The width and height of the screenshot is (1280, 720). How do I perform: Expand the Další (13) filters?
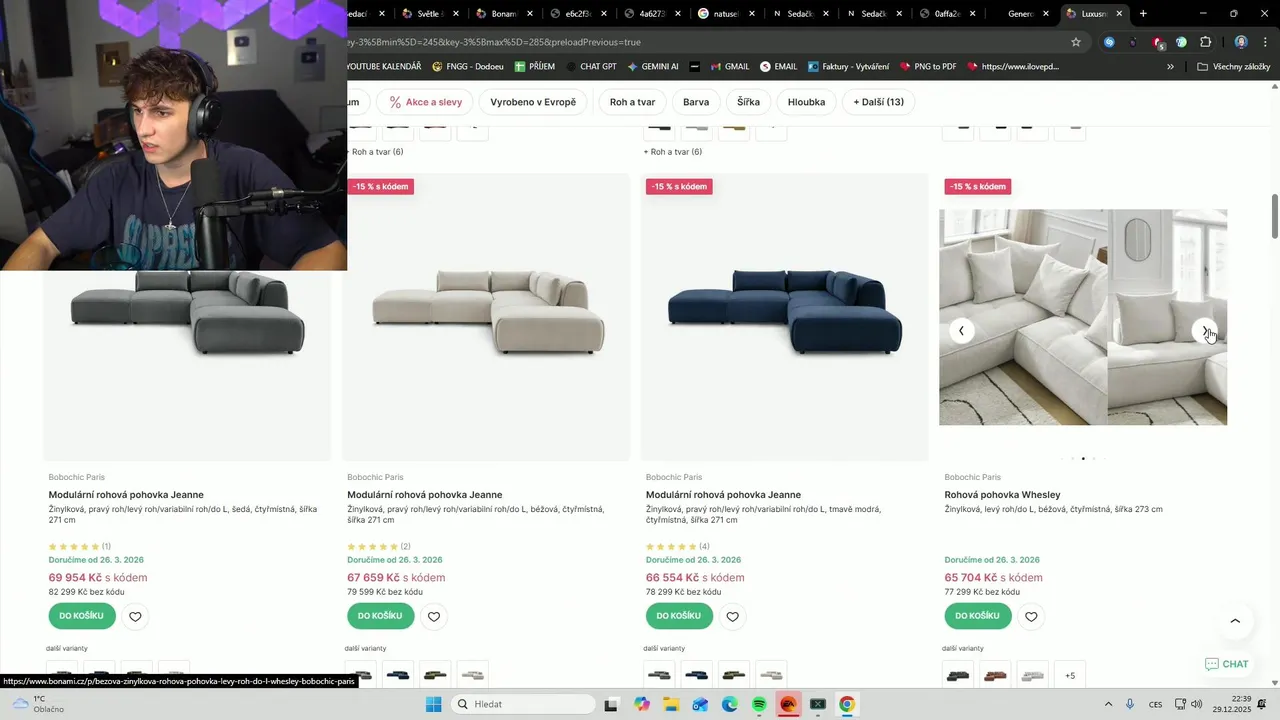tap(878, 102)
